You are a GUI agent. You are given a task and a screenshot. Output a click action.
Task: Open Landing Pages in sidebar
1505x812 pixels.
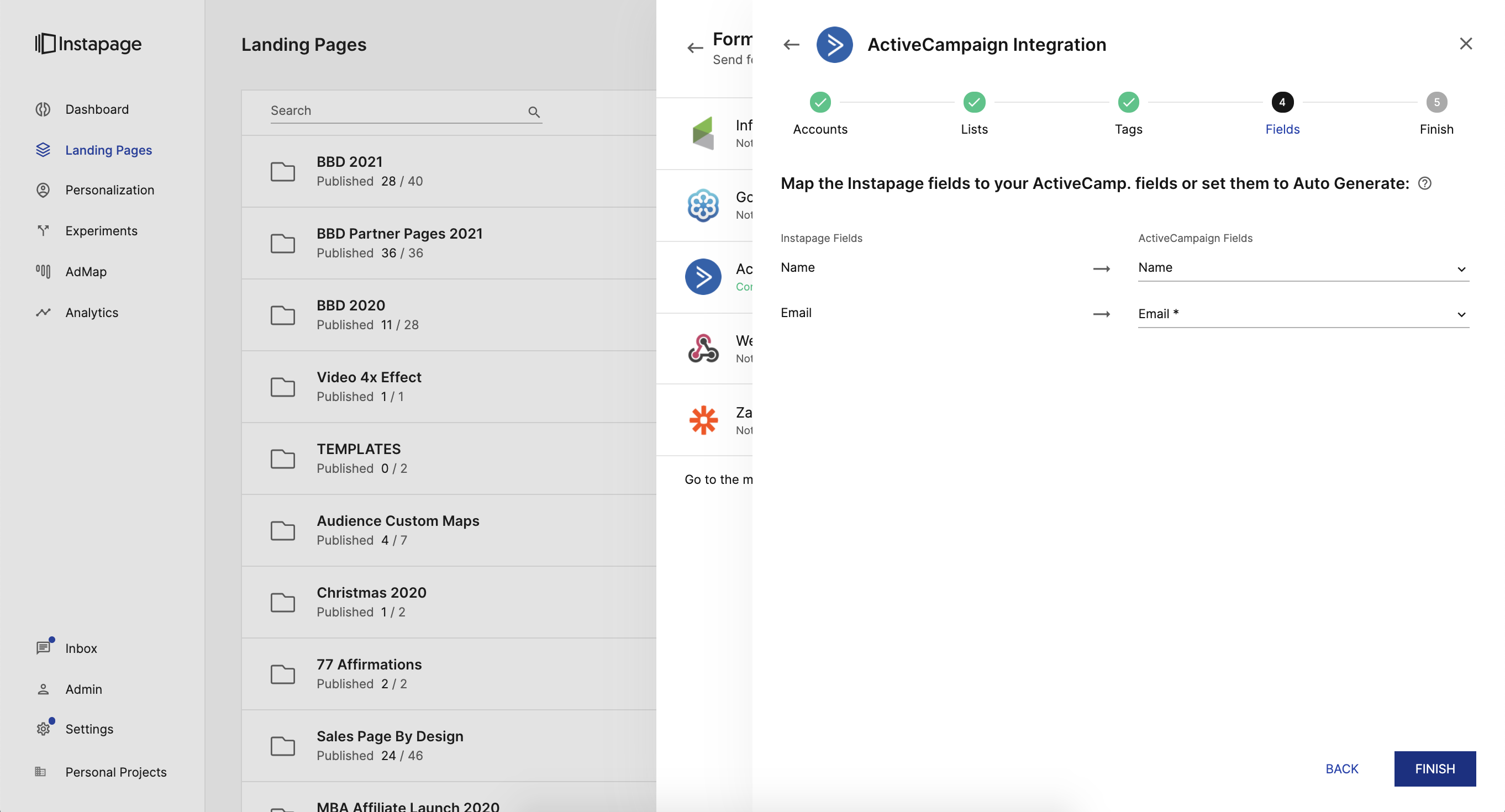tap(109, 150)
